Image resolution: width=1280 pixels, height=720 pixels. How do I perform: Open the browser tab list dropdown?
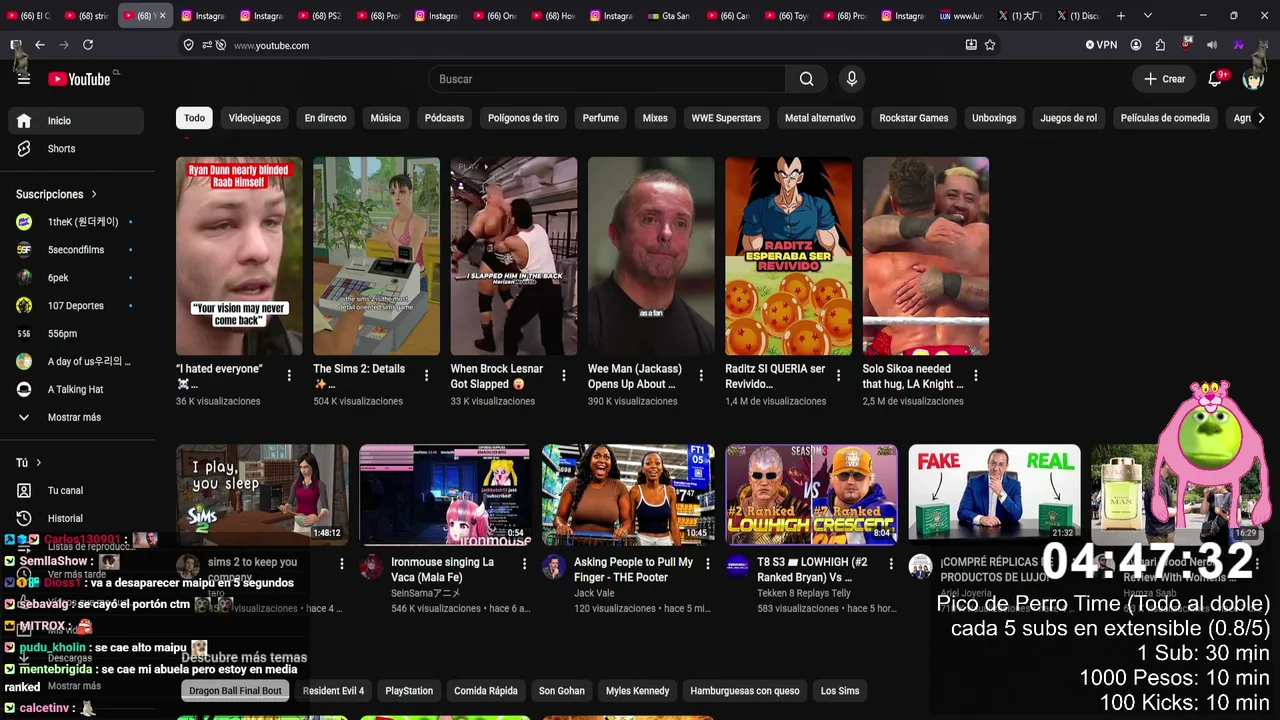[x=1148, y=16]
